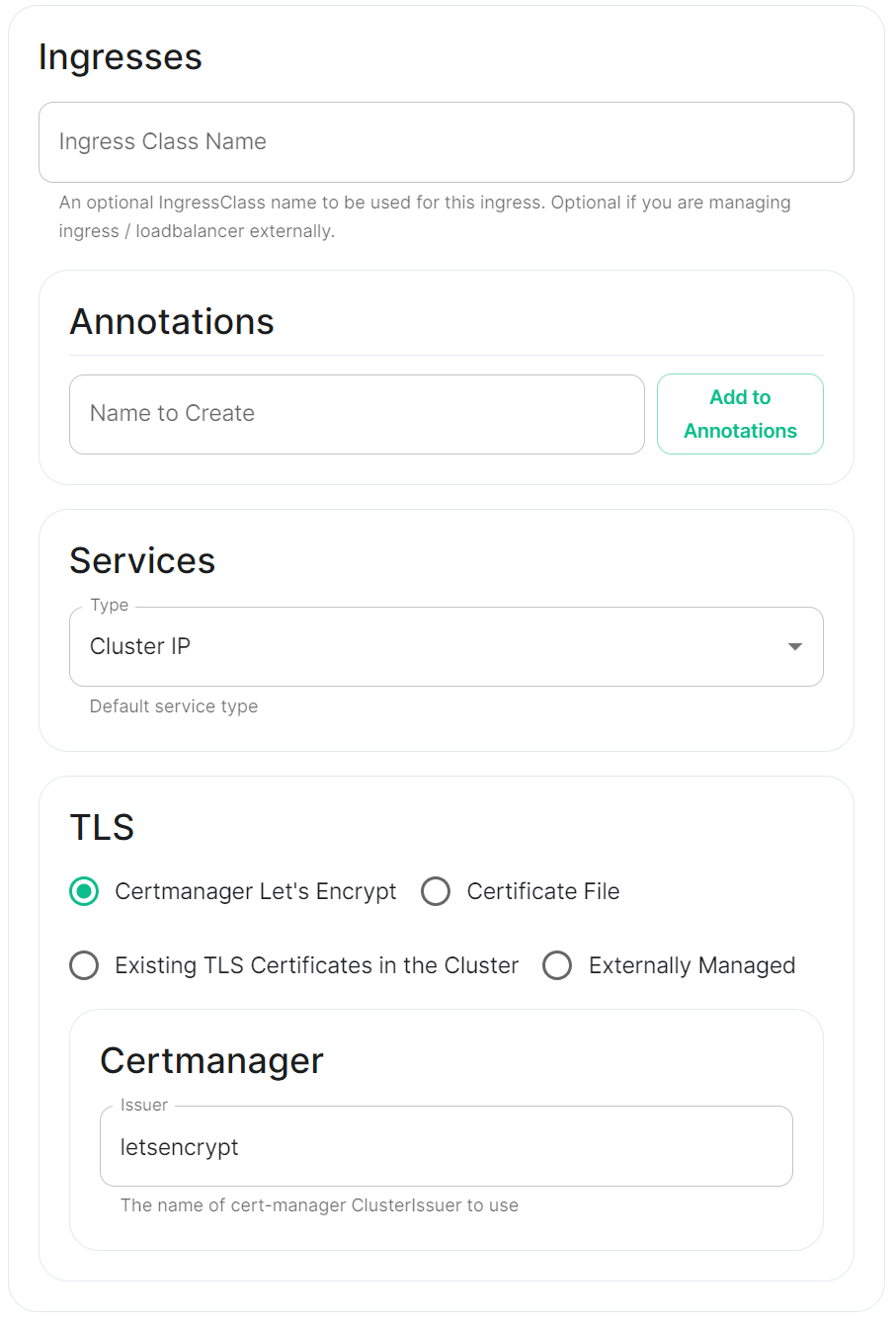Pick the Externally Managed radio button circle
Image resolution: width=896 pixels, height=1322 pixels.
click(x=557, y=965)
